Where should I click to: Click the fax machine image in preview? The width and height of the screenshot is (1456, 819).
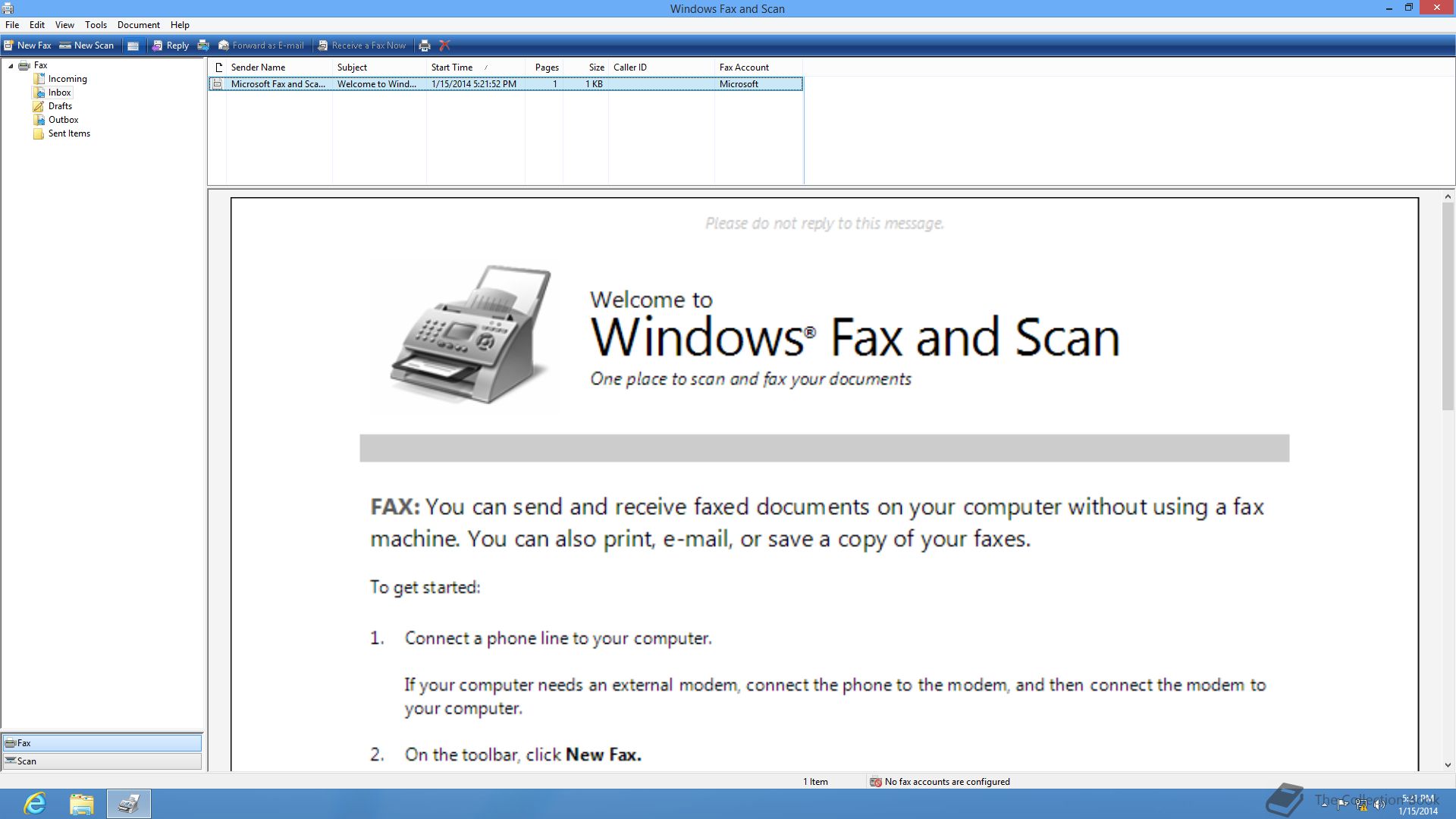[472, 334]
